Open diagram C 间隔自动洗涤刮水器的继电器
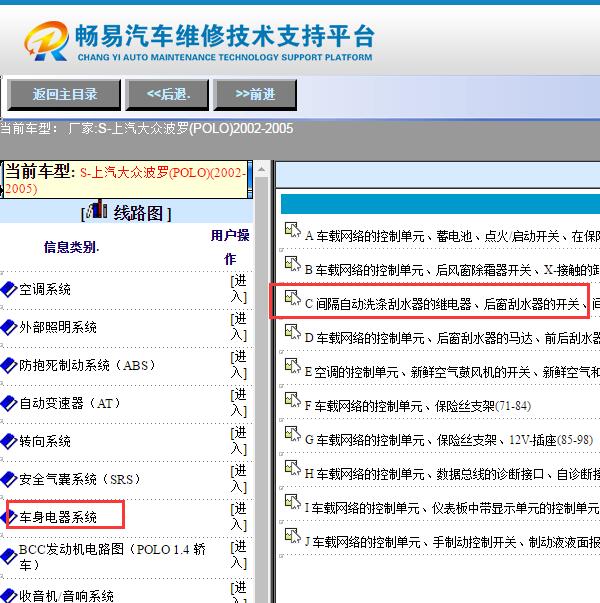The height and width of the screenshot is (603, 600). pos(452,304)
